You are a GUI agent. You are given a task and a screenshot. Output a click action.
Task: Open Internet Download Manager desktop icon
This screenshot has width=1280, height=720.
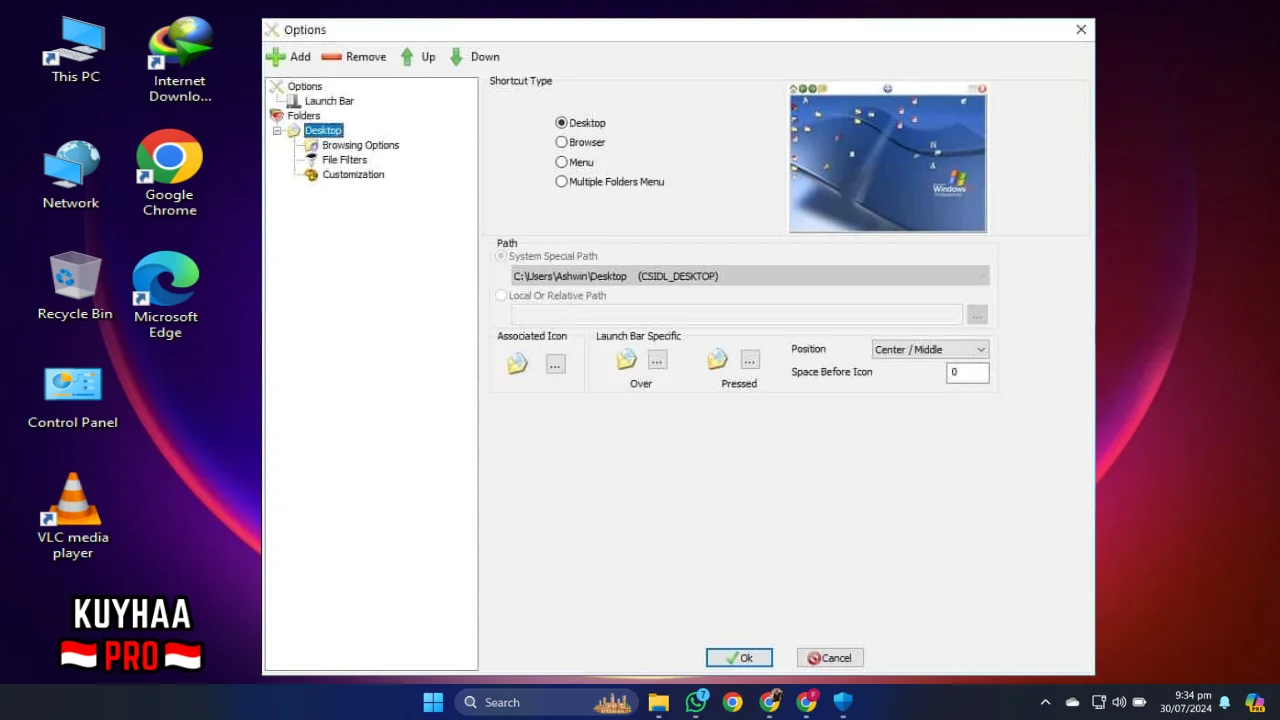pos(180,60)
